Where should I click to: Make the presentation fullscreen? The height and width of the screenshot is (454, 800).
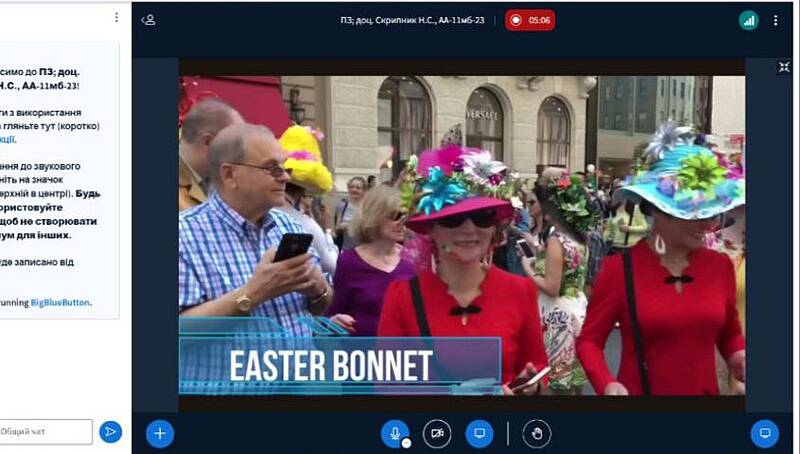click(784, 67)
